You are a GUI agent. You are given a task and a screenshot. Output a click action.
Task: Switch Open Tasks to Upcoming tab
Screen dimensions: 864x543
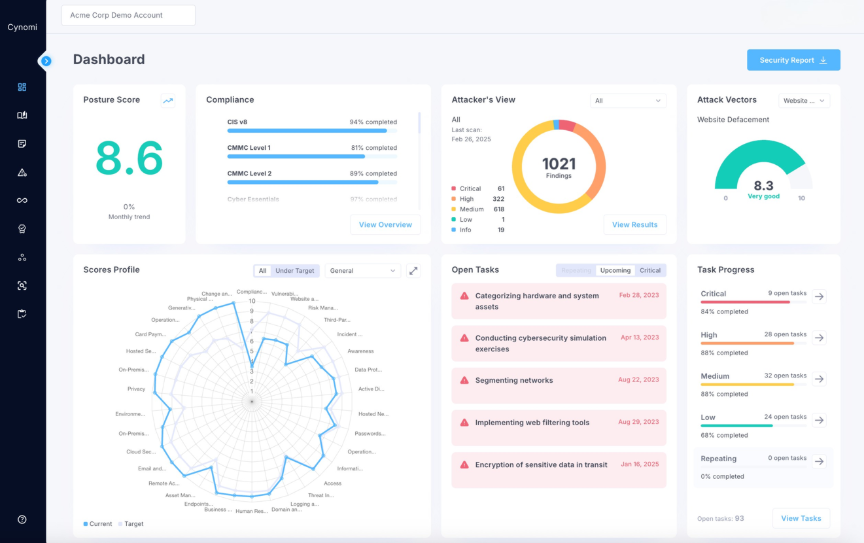pos(614,270)
